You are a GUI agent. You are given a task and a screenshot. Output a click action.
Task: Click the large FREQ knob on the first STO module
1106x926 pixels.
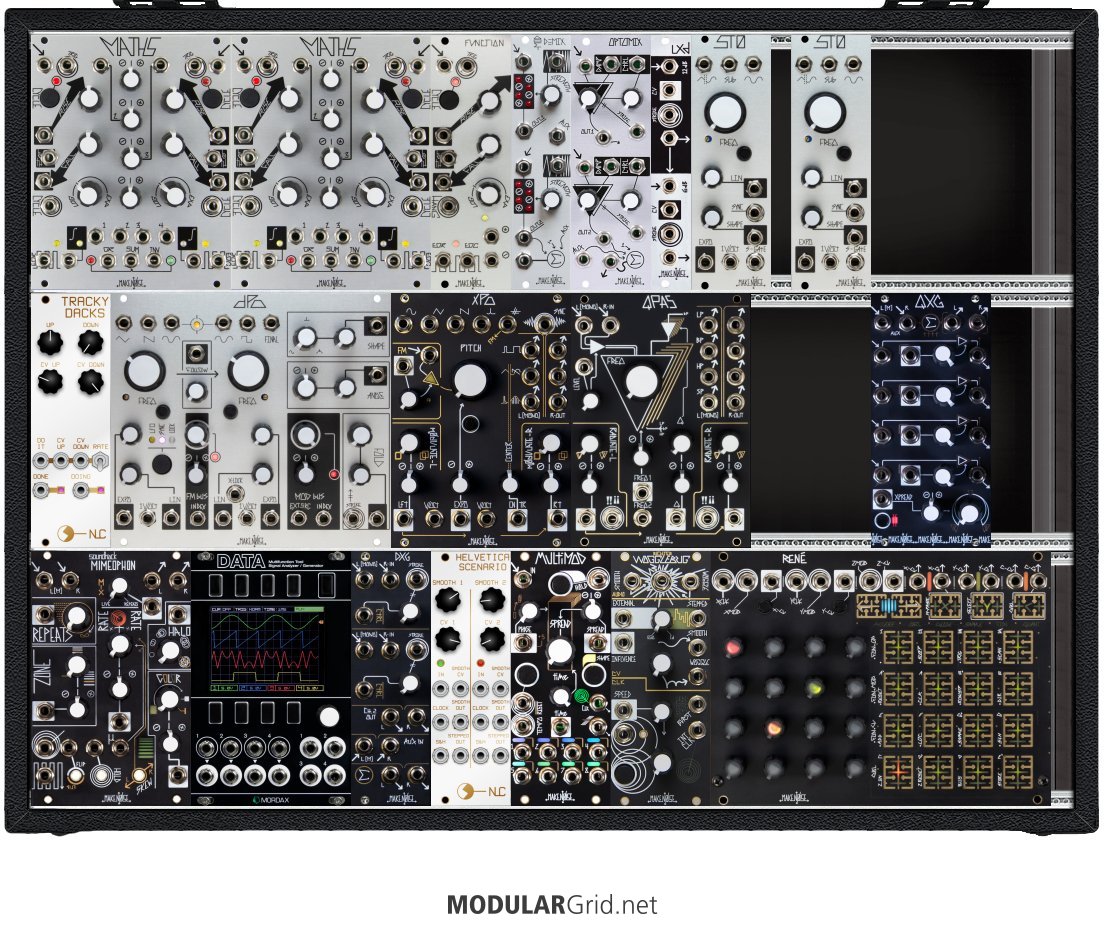[724, 113]
